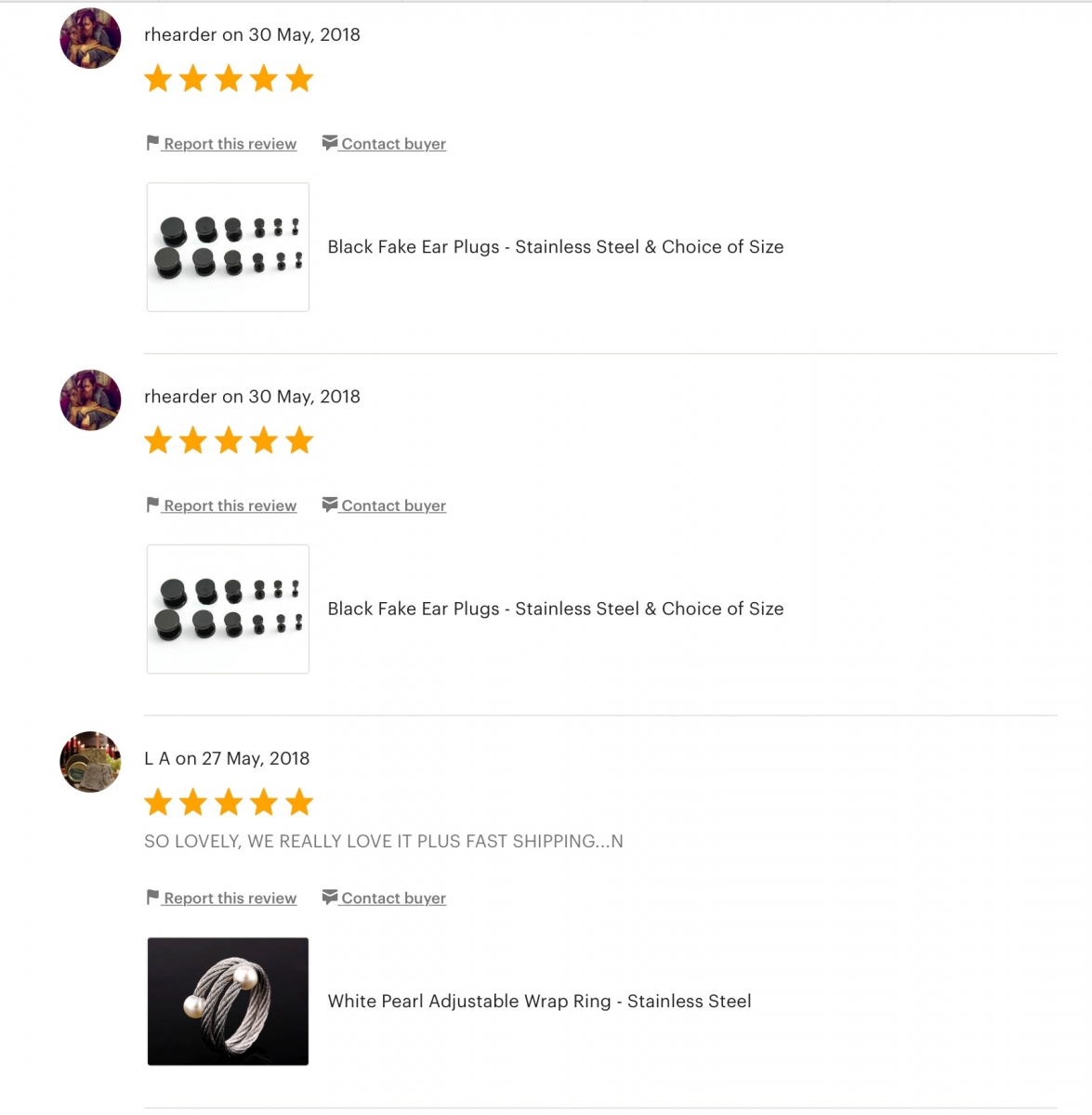Open rhearder's avatar on the second review
This screenshot has height=1115, width=1092.
point(90,400)
